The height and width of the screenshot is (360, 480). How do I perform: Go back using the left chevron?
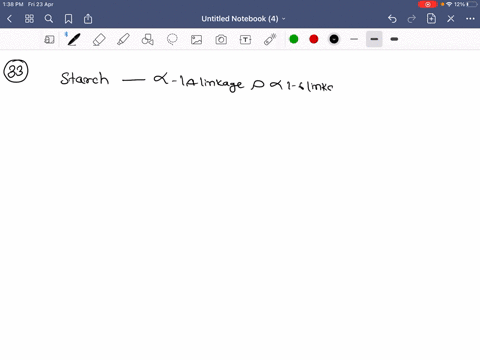[9, 19]
